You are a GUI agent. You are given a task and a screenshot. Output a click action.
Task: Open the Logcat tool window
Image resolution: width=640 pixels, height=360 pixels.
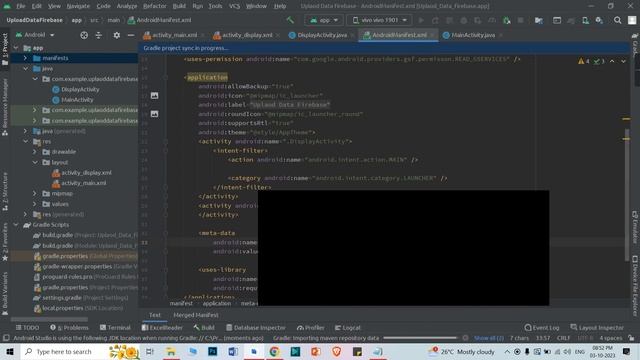(348, 328)
